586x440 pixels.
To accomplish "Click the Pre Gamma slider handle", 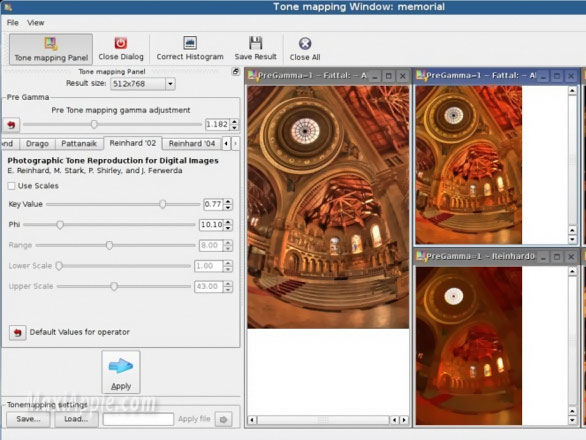I will click(94, 124).
